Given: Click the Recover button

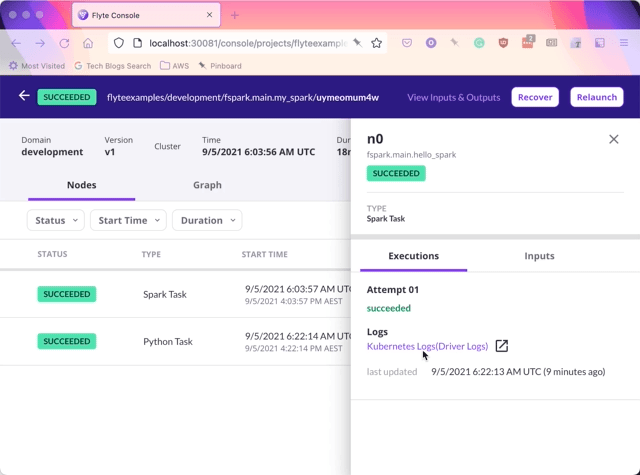Looking at the screenshot, I should [535, 97].
